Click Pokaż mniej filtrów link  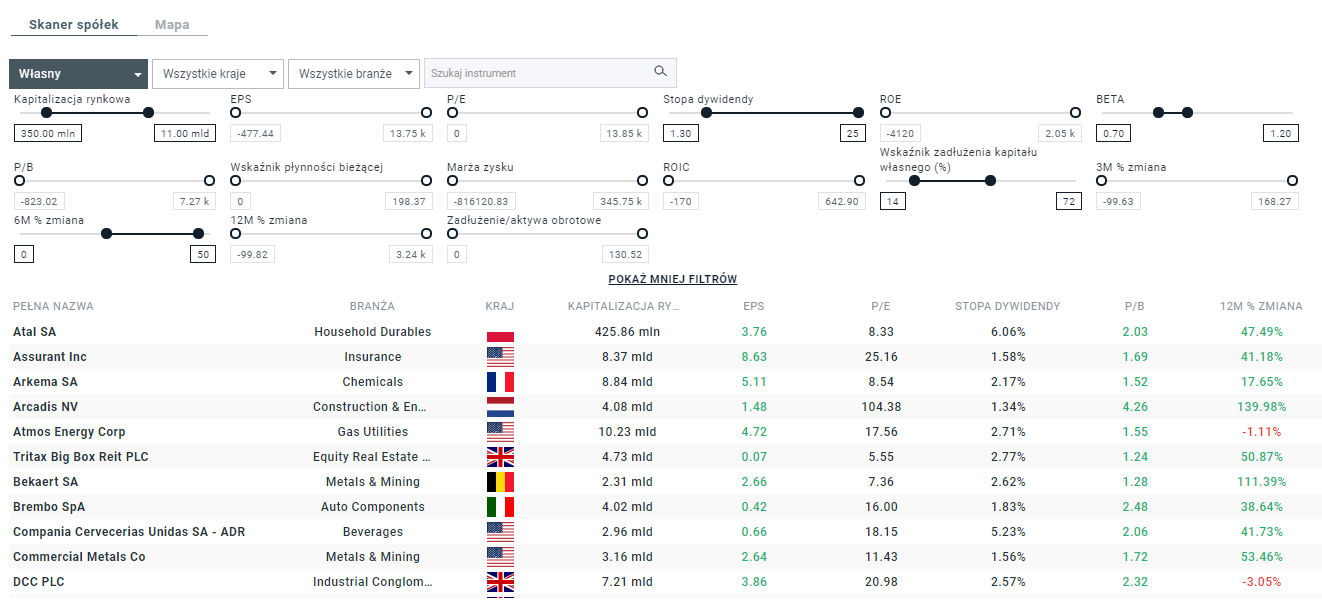[673, 280]
